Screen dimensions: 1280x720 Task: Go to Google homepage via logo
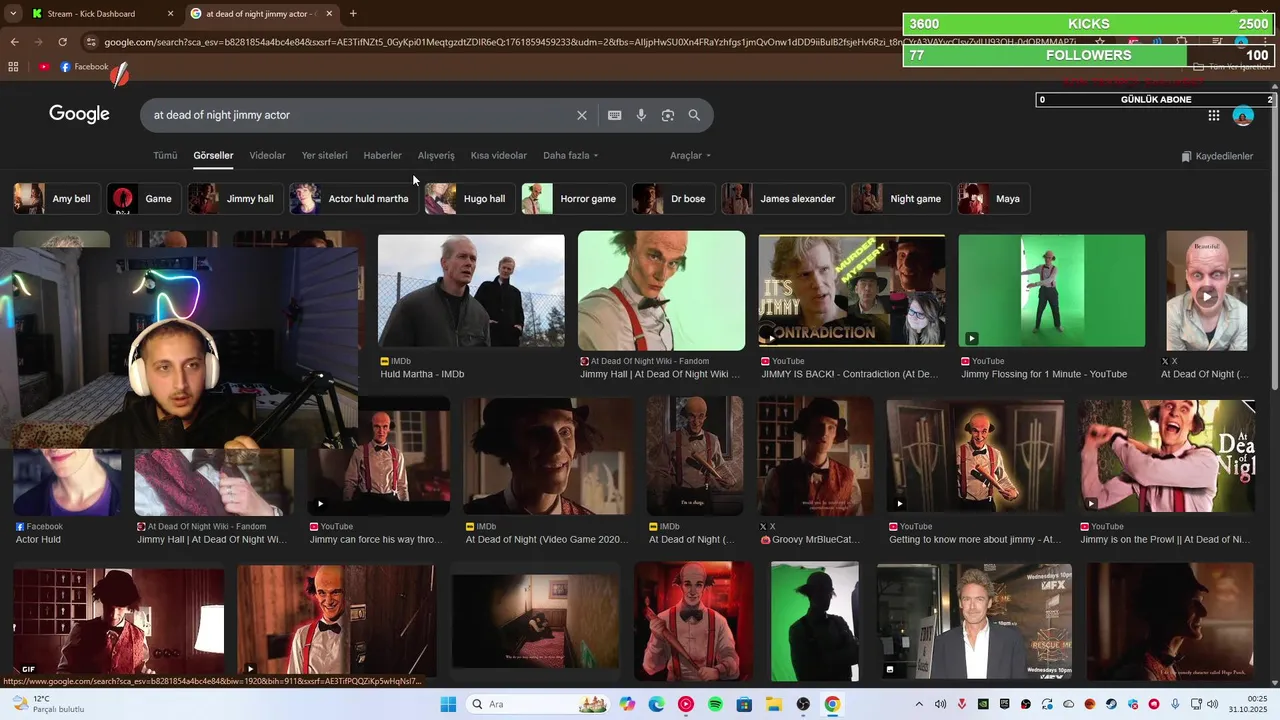point(79,114)
